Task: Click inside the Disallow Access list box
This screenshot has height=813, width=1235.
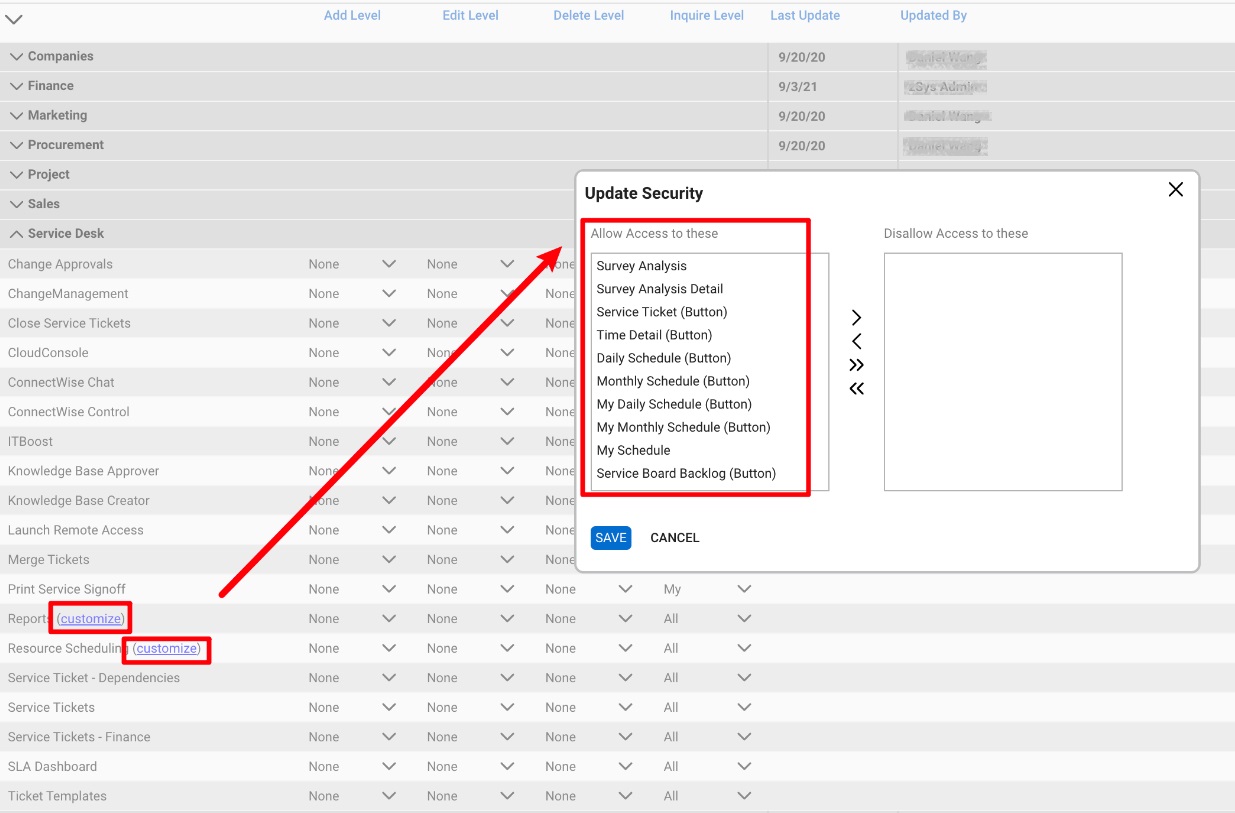Action: [x=1002, y=371]
